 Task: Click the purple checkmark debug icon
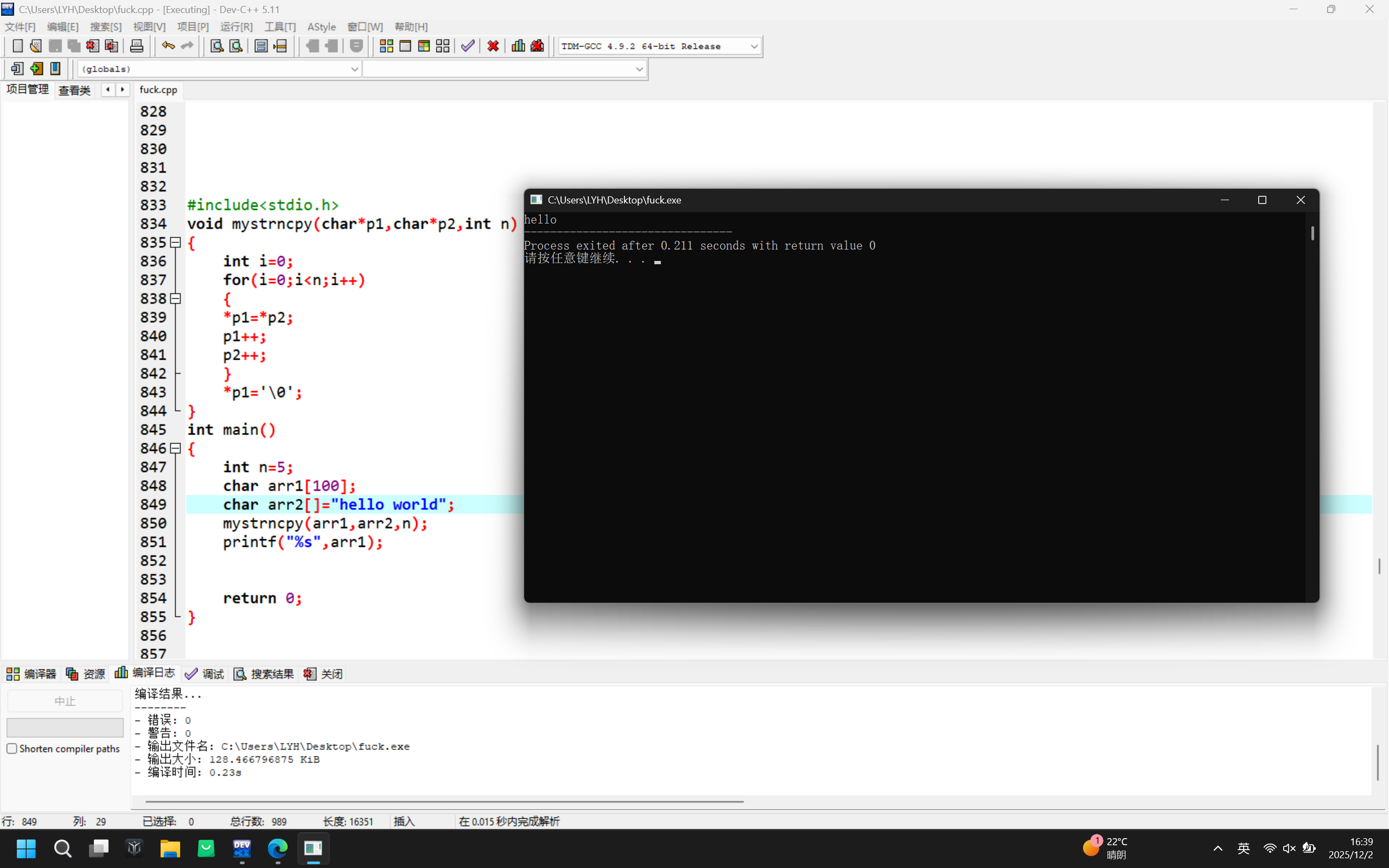pos(468,46)
